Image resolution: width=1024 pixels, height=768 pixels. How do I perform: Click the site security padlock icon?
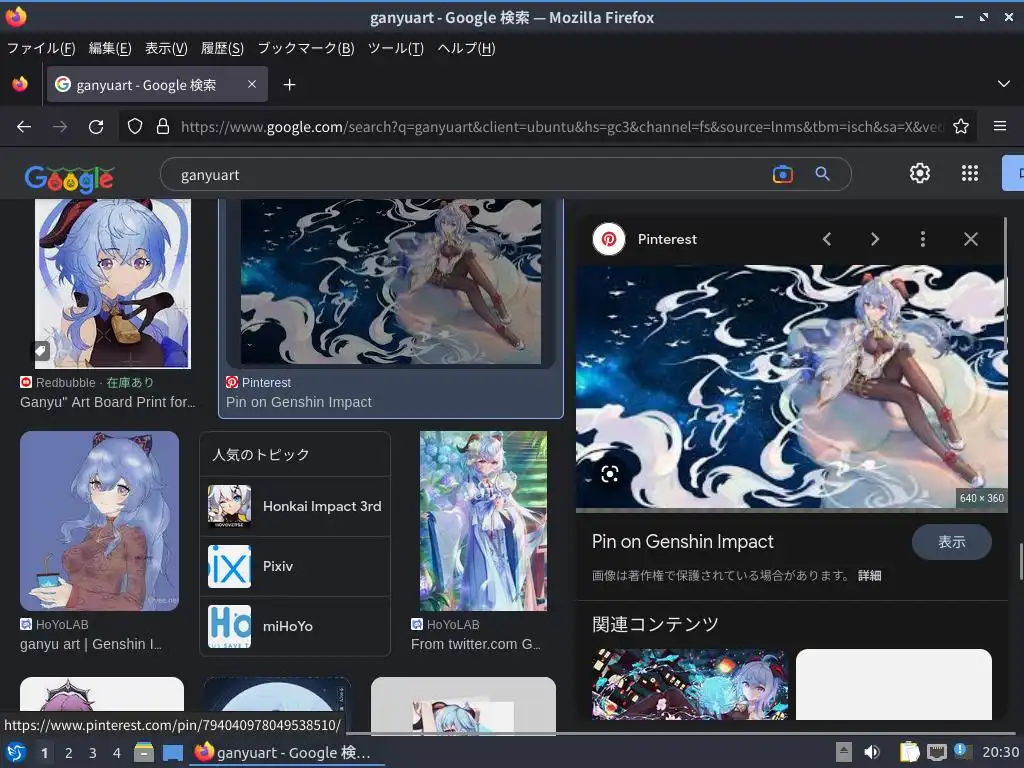[x=163, y=127]
